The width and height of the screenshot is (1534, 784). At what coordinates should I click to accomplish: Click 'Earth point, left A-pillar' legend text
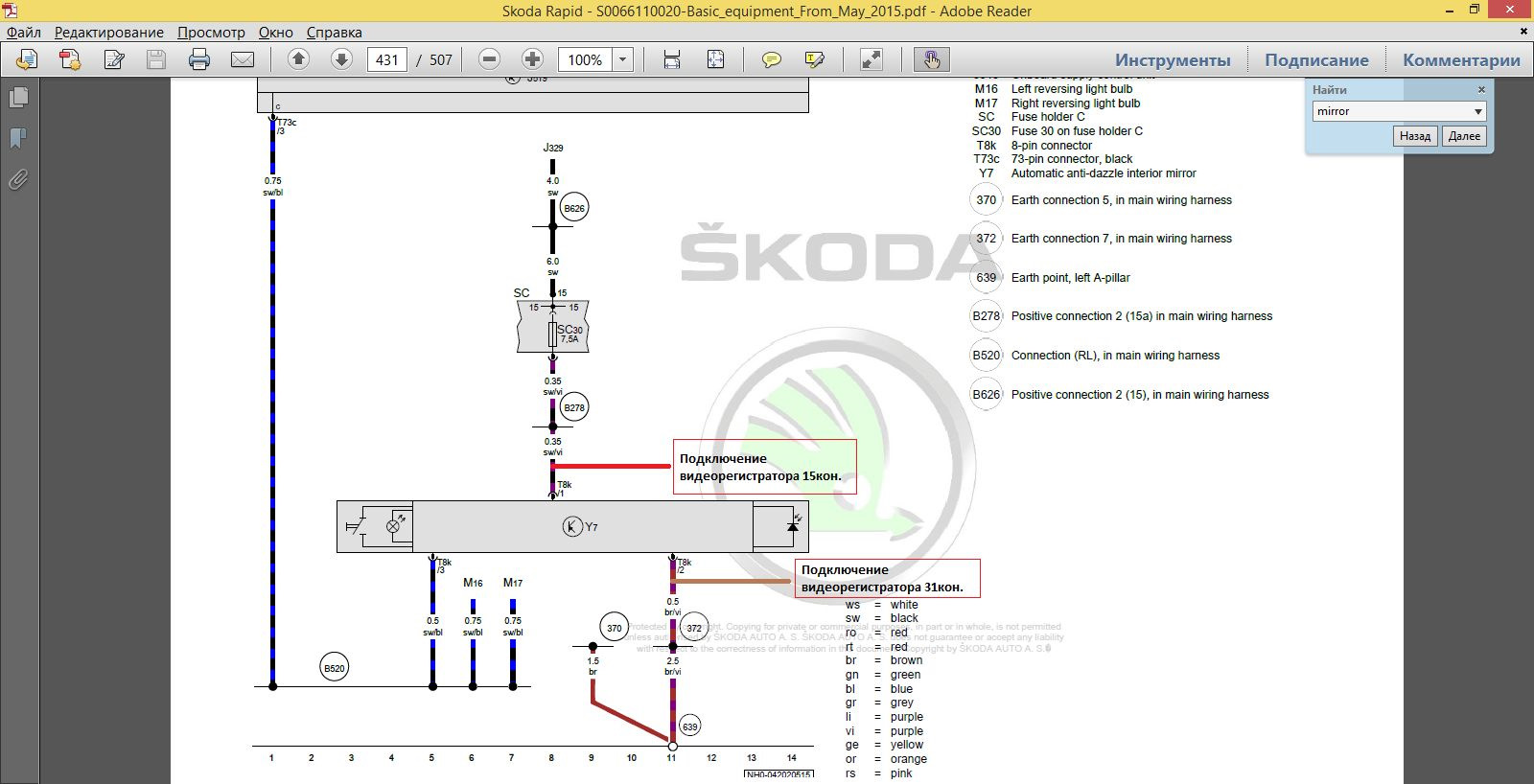(x=1070, y=278)
